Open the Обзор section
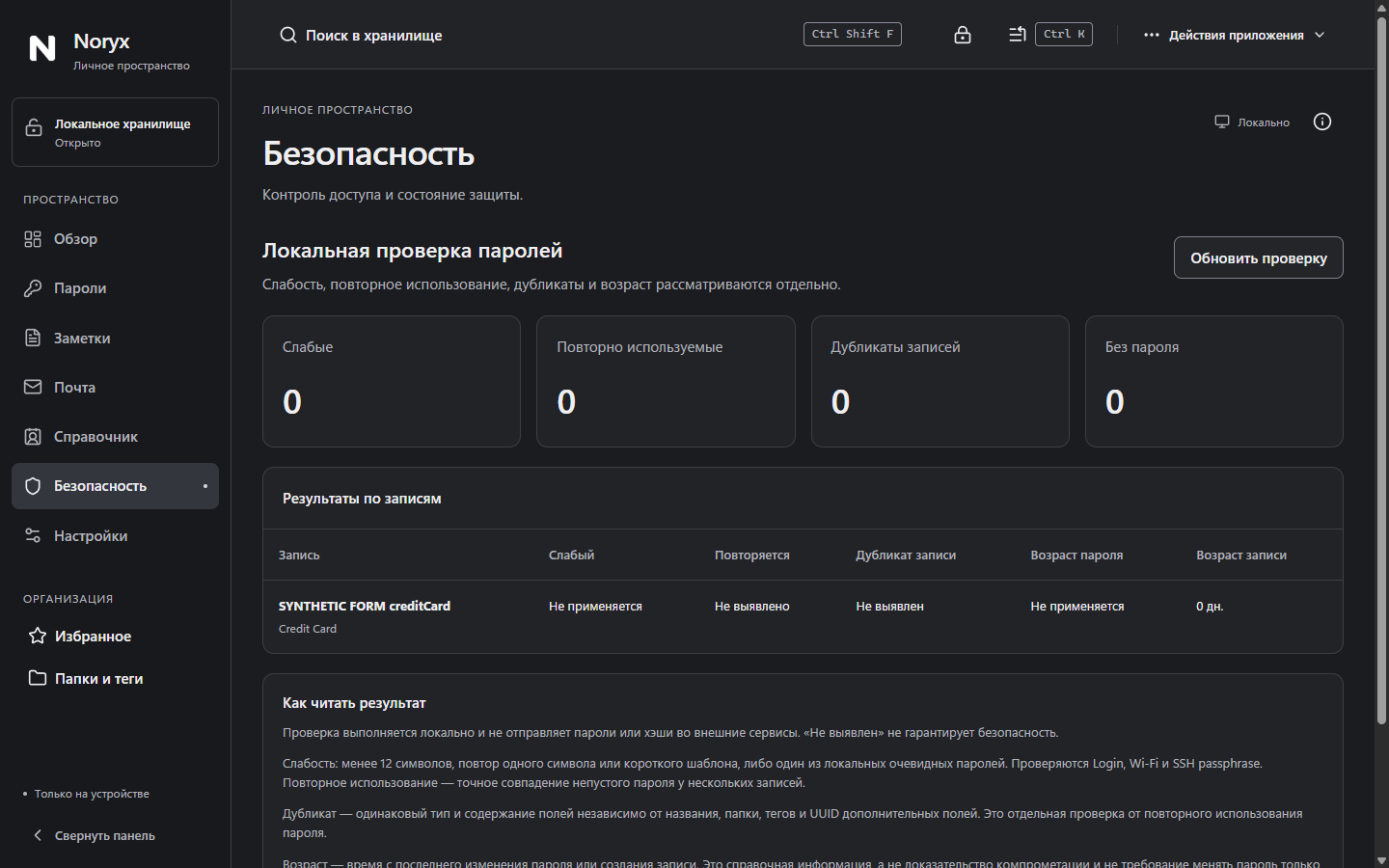Viewport: 1389px width, 868px height. pos(115,239)
